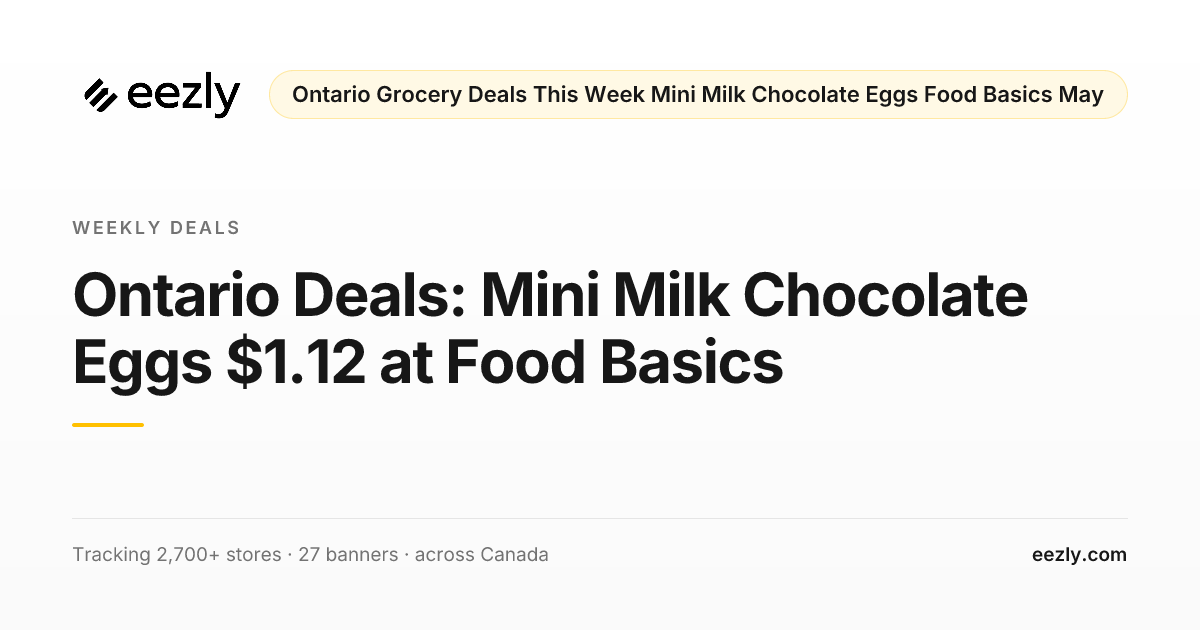The height and width of the screenshot is (630, 1200).
Task: Click the yellow accent bar under the headline
Action: 108,425
